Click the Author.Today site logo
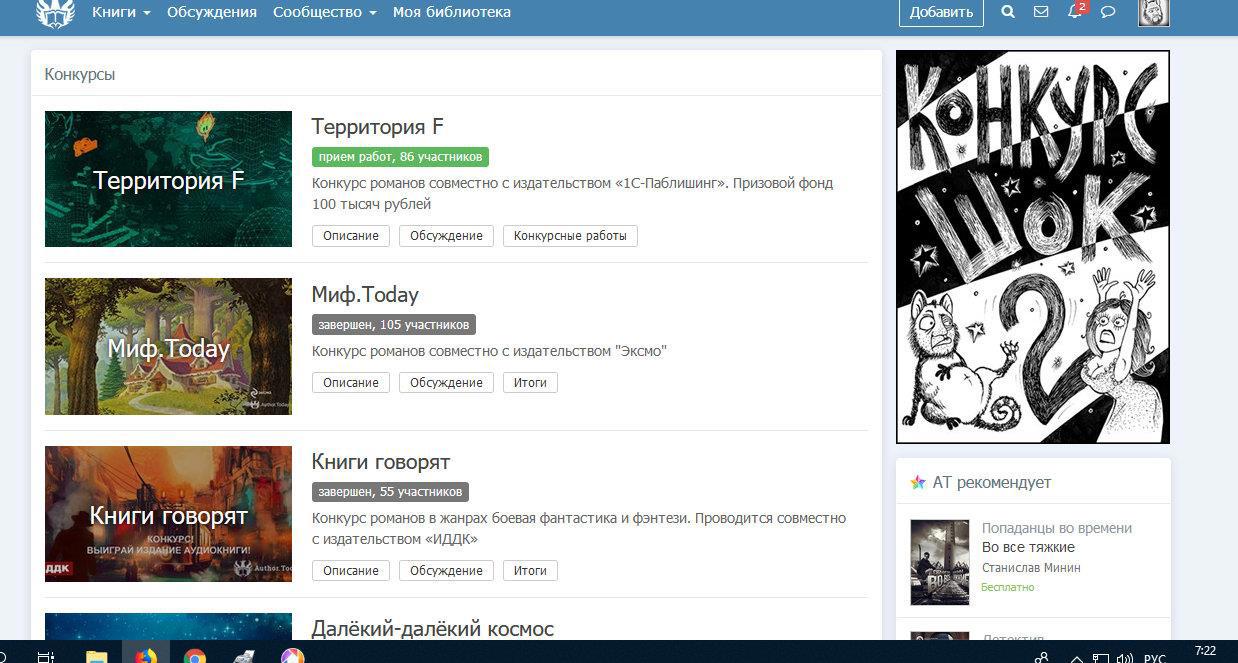Image resolution: width=1238 pixels, height=663 pixels. click(x=55, y=12)
